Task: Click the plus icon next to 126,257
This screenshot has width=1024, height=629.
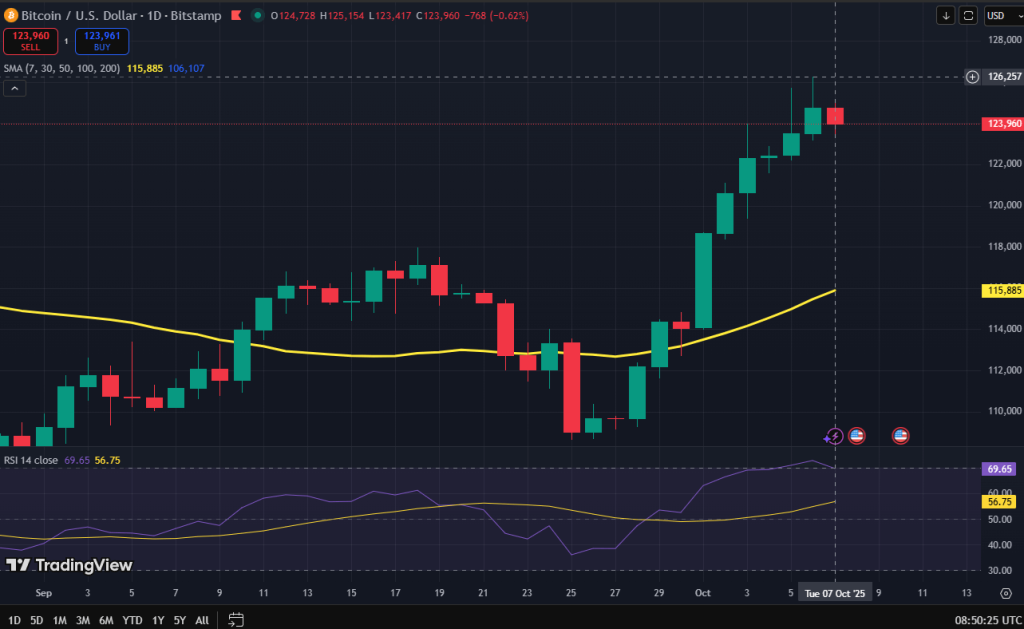Action: [972, 77]
